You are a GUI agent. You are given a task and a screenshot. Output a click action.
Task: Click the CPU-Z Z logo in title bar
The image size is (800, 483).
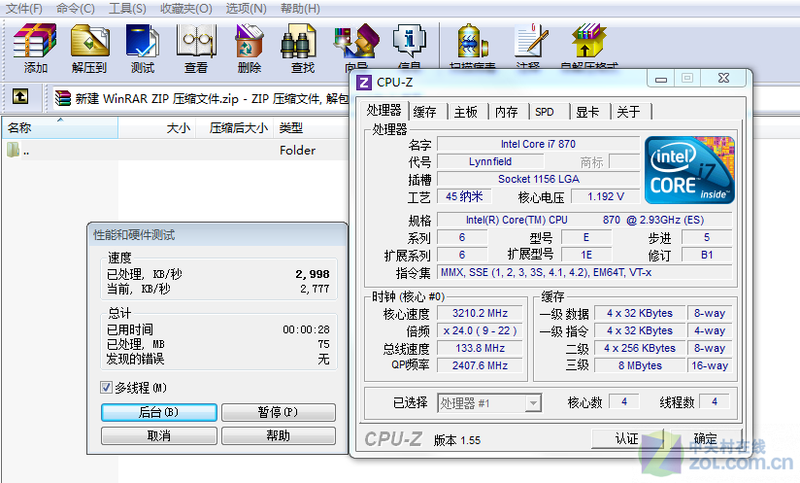coord(364,82)
